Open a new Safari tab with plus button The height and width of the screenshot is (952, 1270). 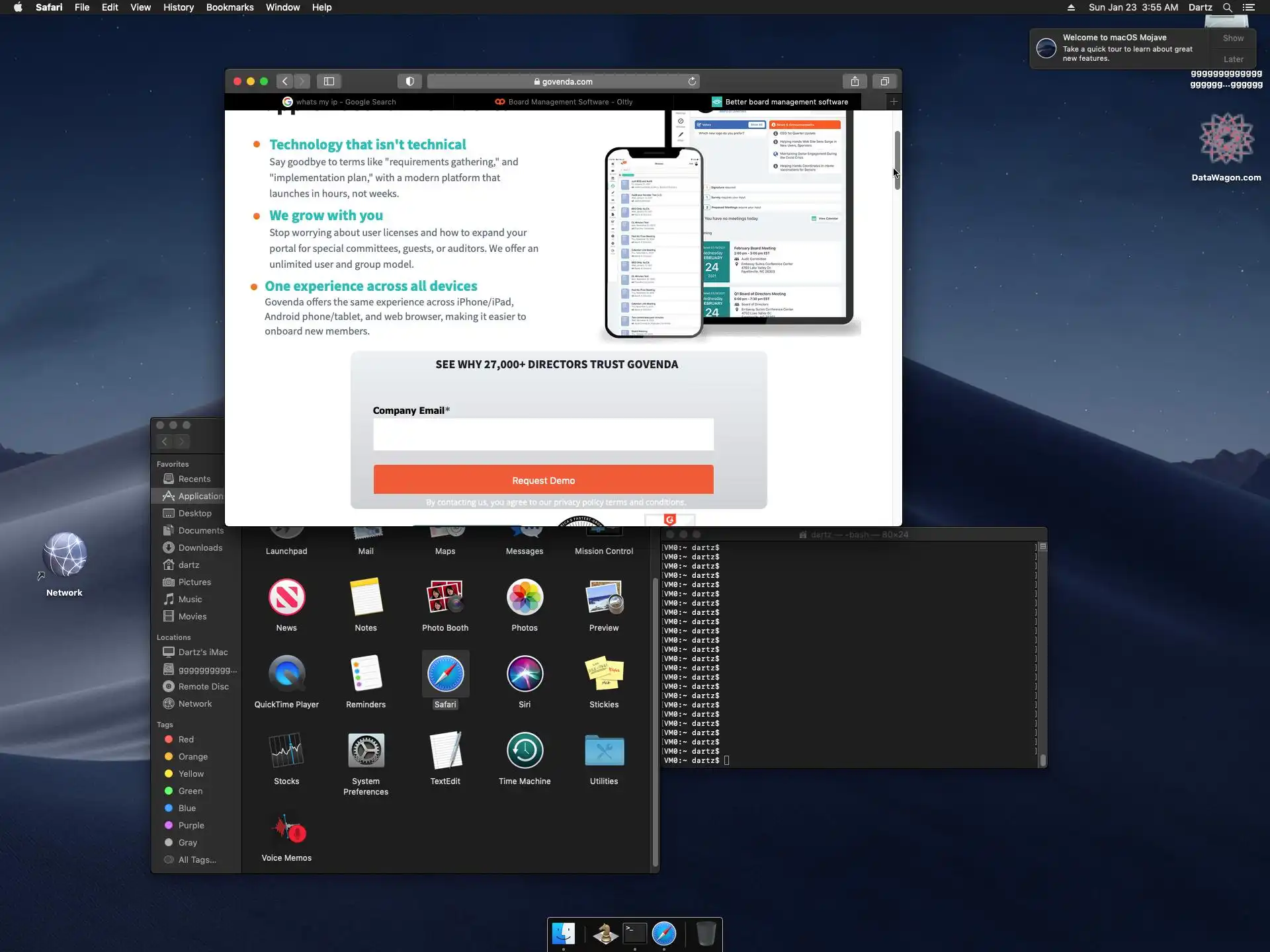pos(894,102)
